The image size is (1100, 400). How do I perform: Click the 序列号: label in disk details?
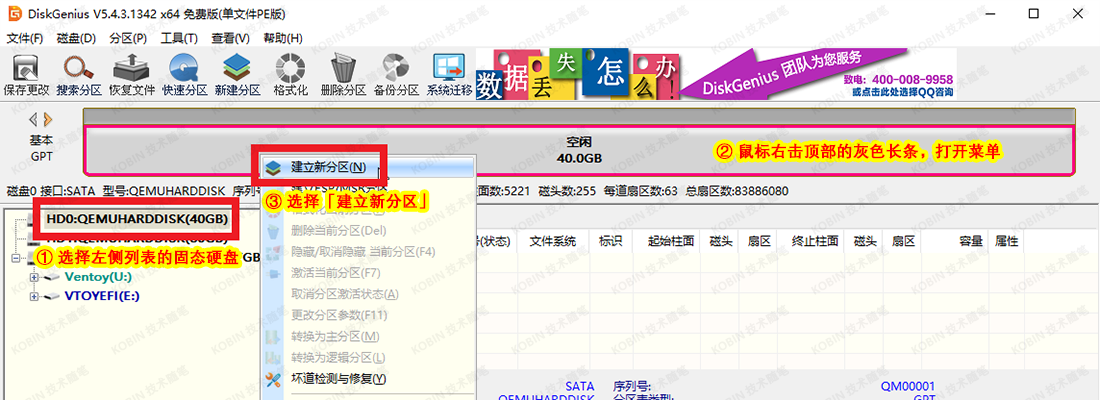coord(633,386)
